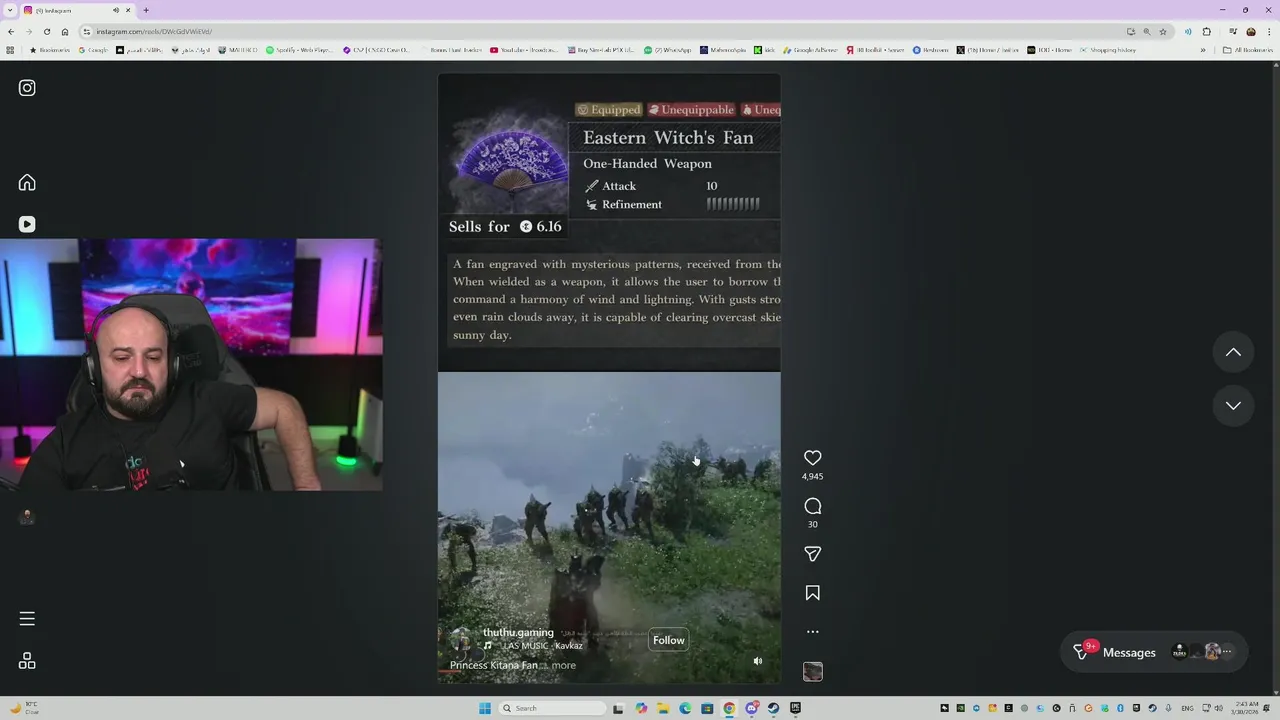Open the browser Extensions puzzle icon
This screenshot has width=1280, height=720.
point(1206,31)
